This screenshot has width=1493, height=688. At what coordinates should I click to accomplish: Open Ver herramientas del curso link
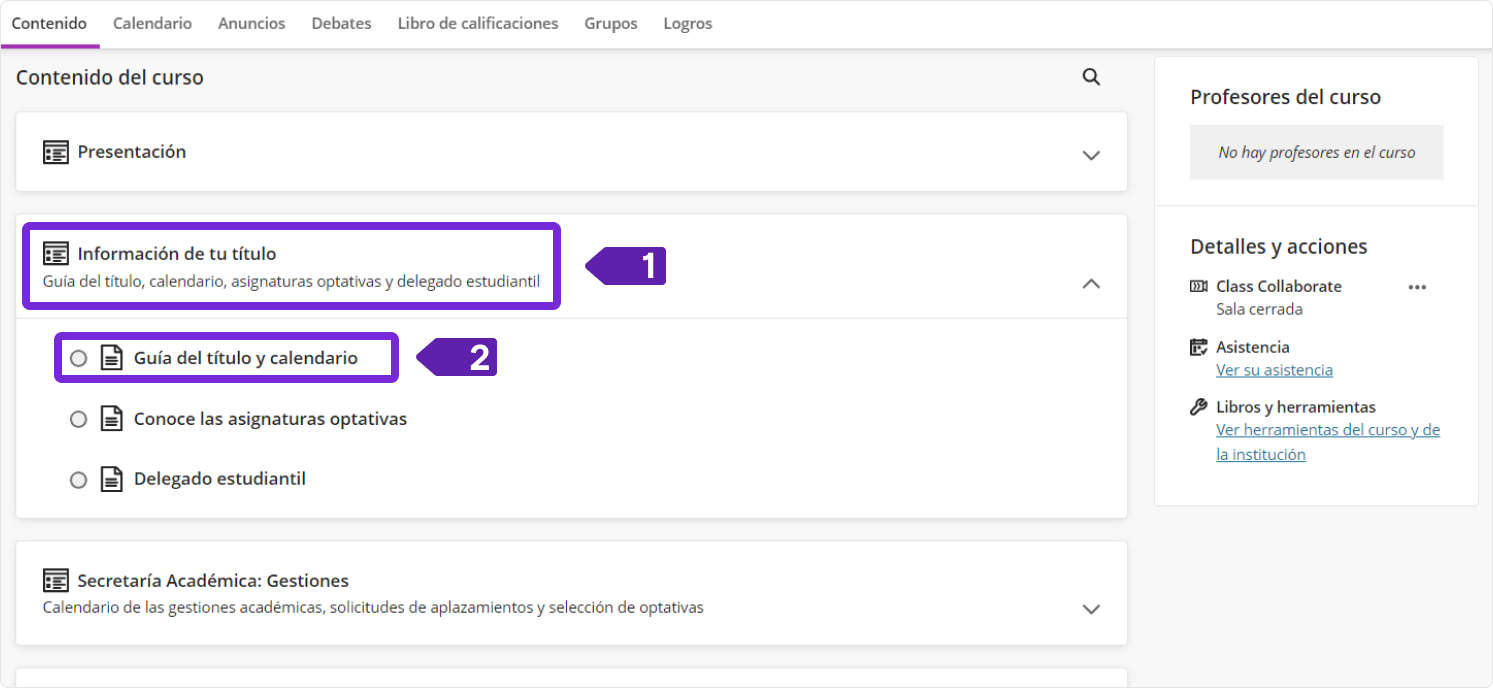1327,430
